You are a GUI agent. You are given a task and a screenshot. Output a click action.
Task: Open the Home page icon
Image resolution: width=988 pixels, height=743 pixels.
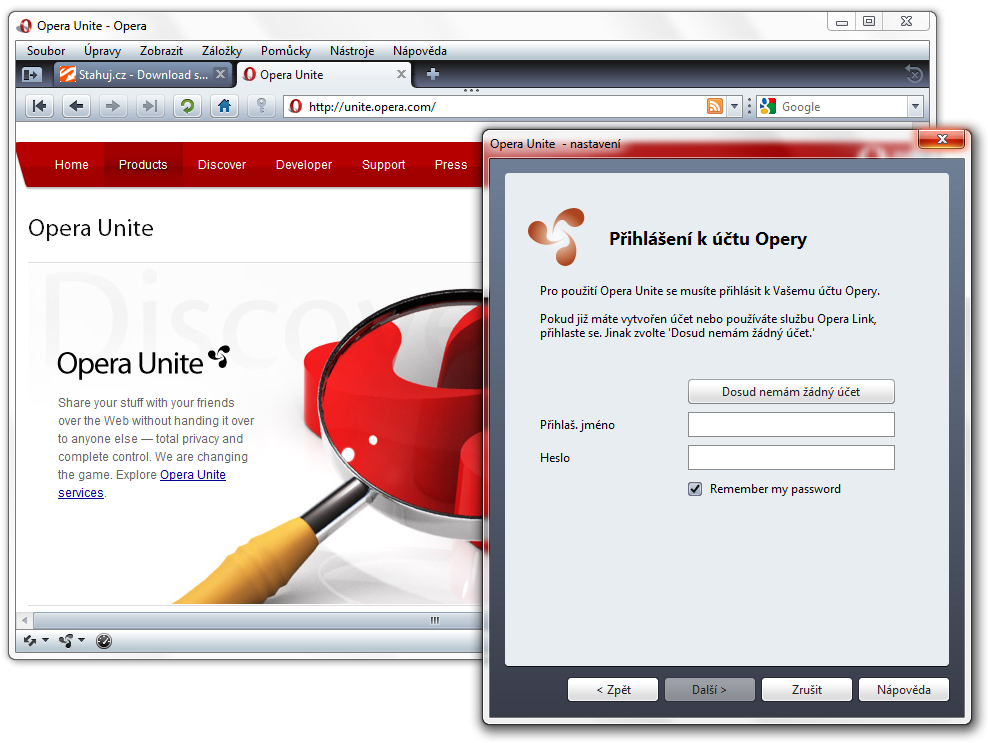pyautogui.click(x=224, y=106)
